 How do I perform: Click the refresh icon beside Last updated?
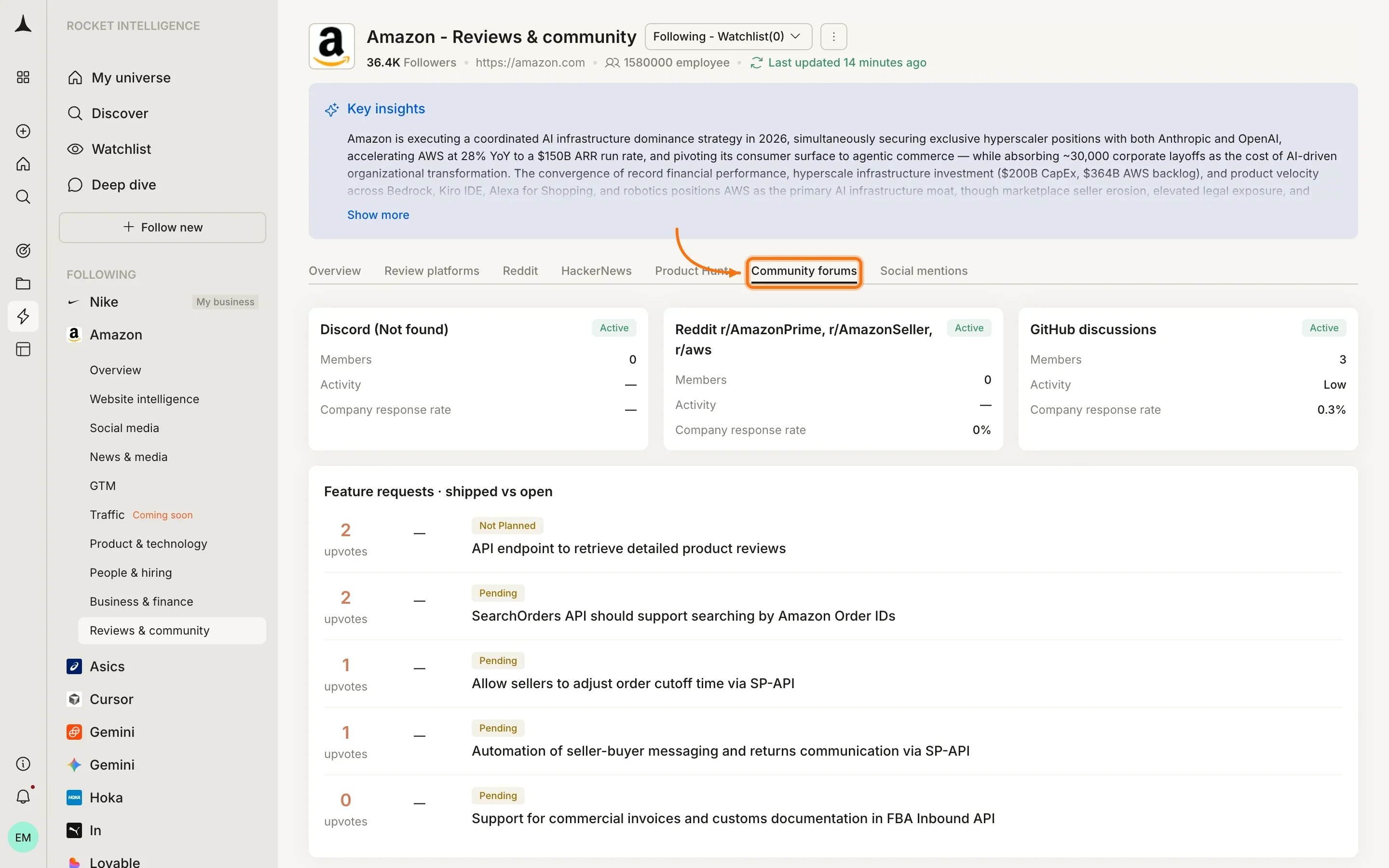(757, 63)
